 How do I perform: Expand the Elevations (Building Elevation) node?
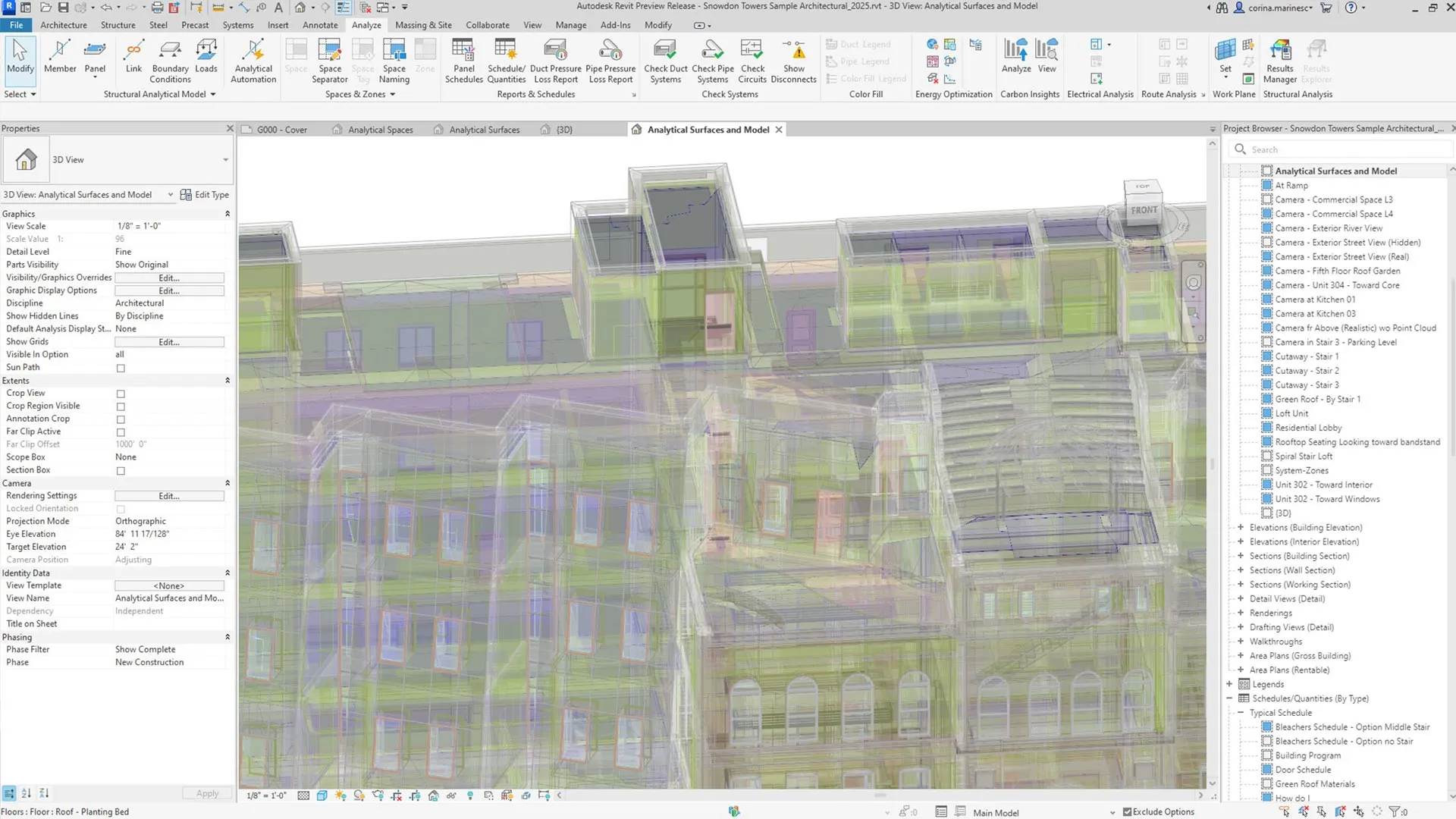tap(1241, 527)
